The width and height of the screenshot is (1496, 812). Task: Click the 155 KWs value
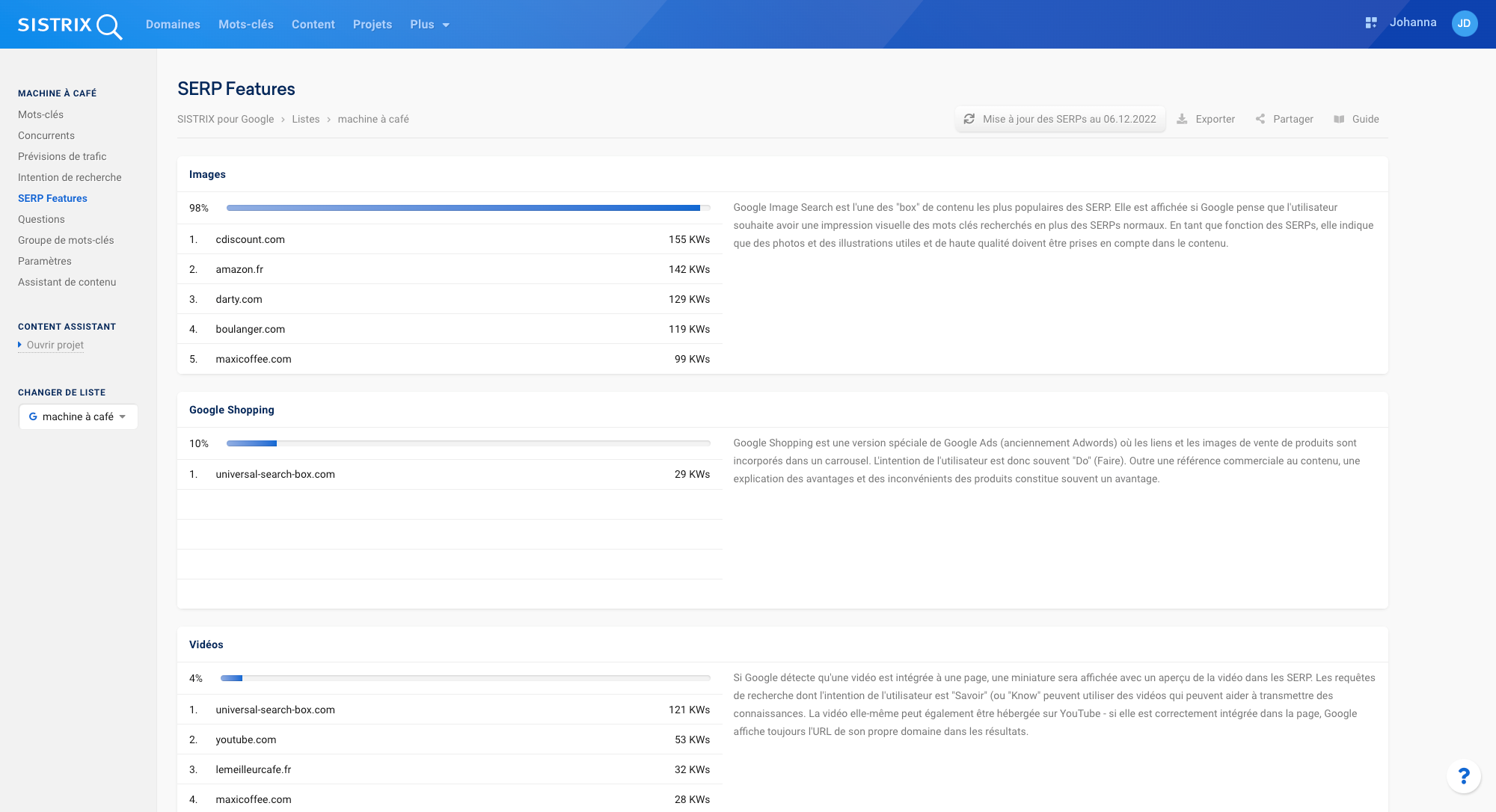click(x=689, y=239)
